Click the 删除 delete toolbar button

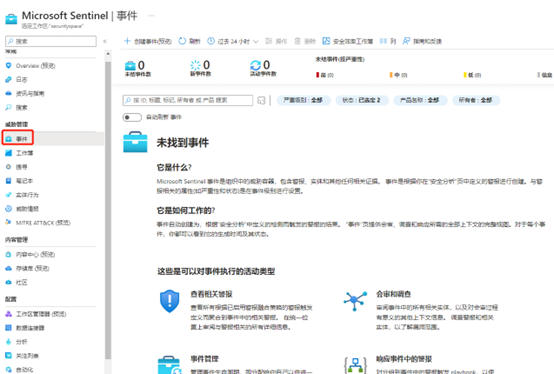click(x=305, y=41)
